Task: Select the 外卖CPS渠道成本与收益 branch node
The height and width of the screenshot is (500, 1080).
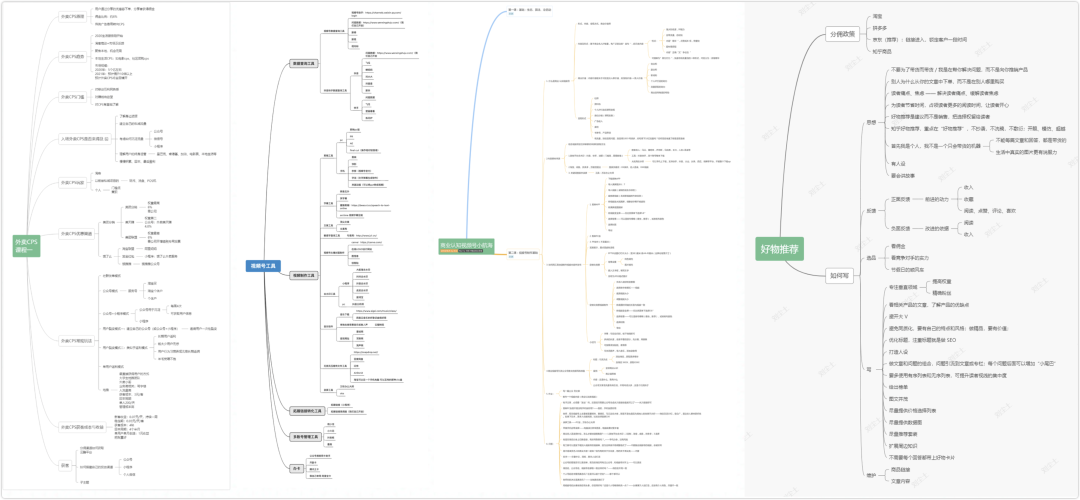Action: 81,426
